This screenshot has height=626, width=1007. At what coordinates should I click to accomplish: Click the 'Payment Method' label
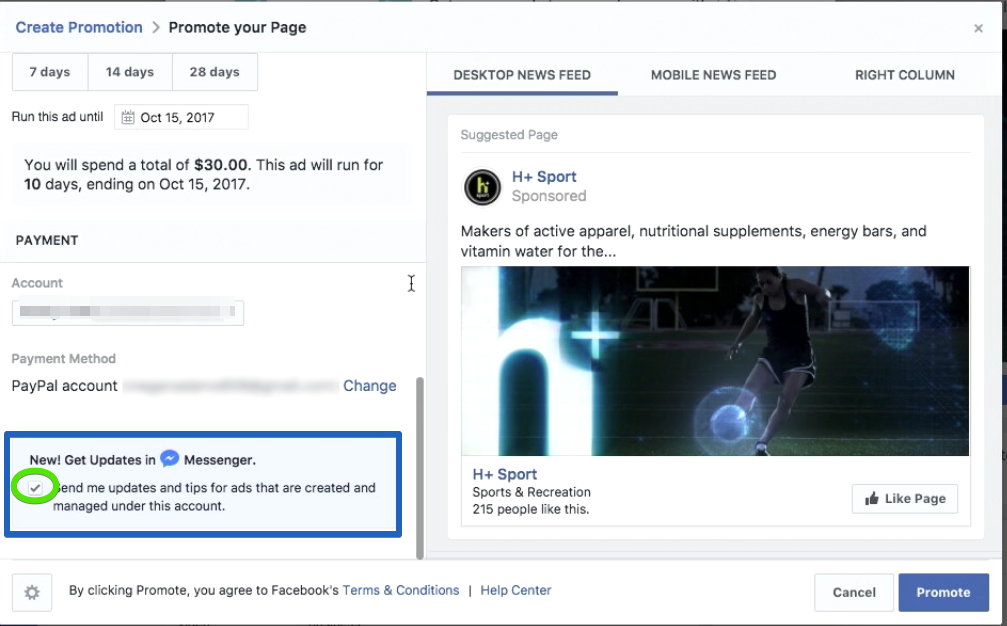[x=64, y=358]
